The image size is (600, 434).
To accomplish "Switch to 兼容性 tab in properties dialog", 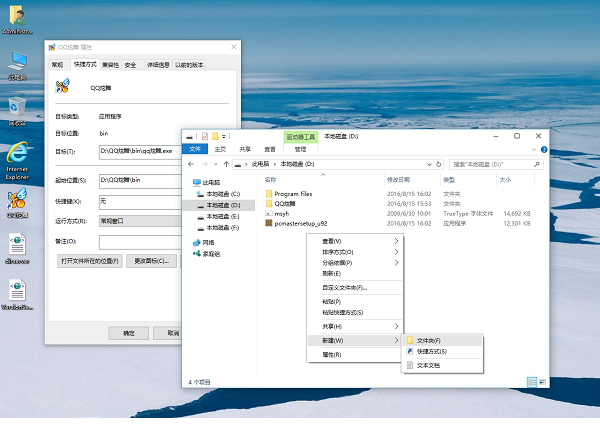I will [x=111, y=65].
